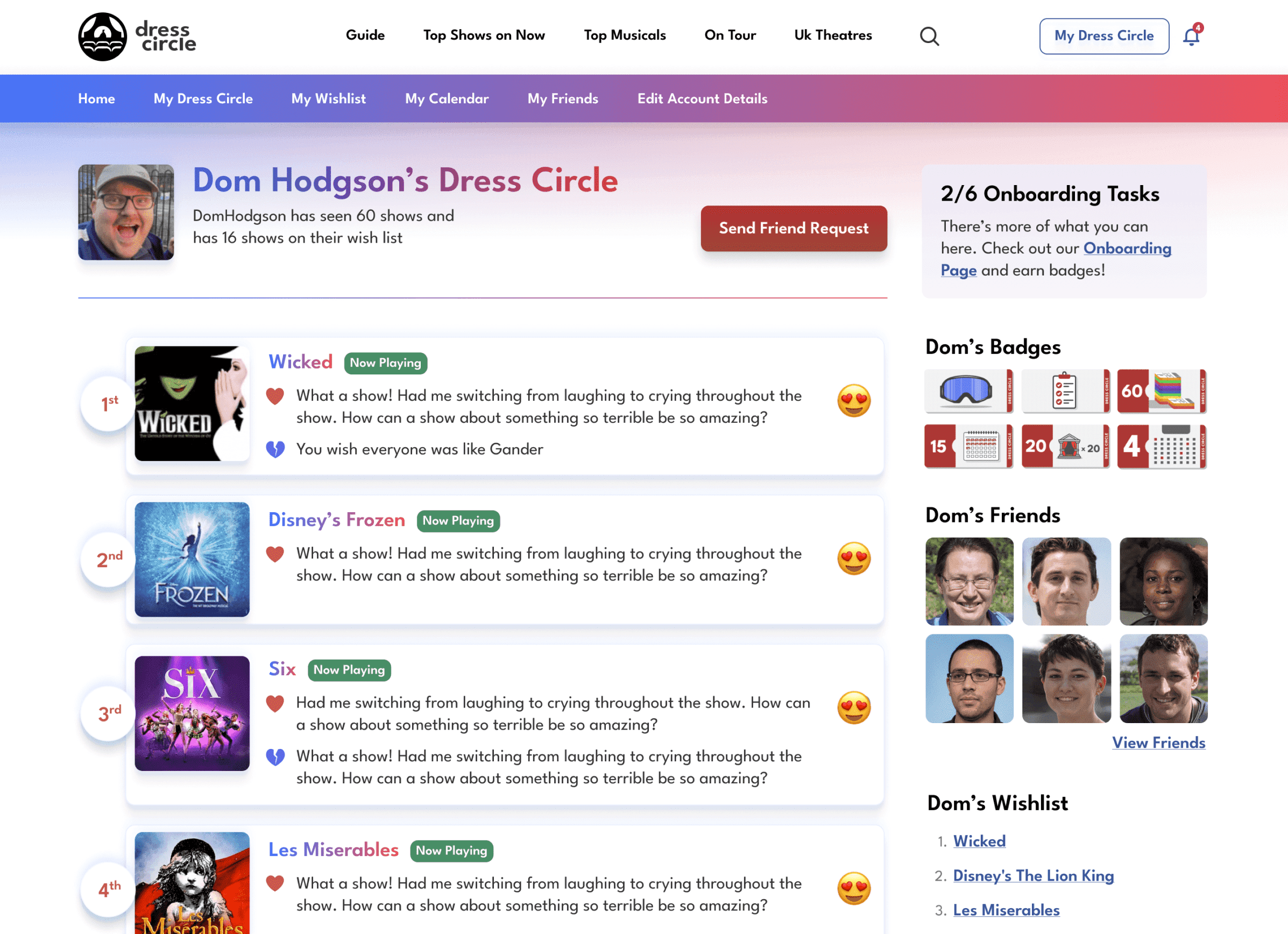1288x934 pixels.
Task: Open Guide in top navigation
Action: (x=365, y=35)
